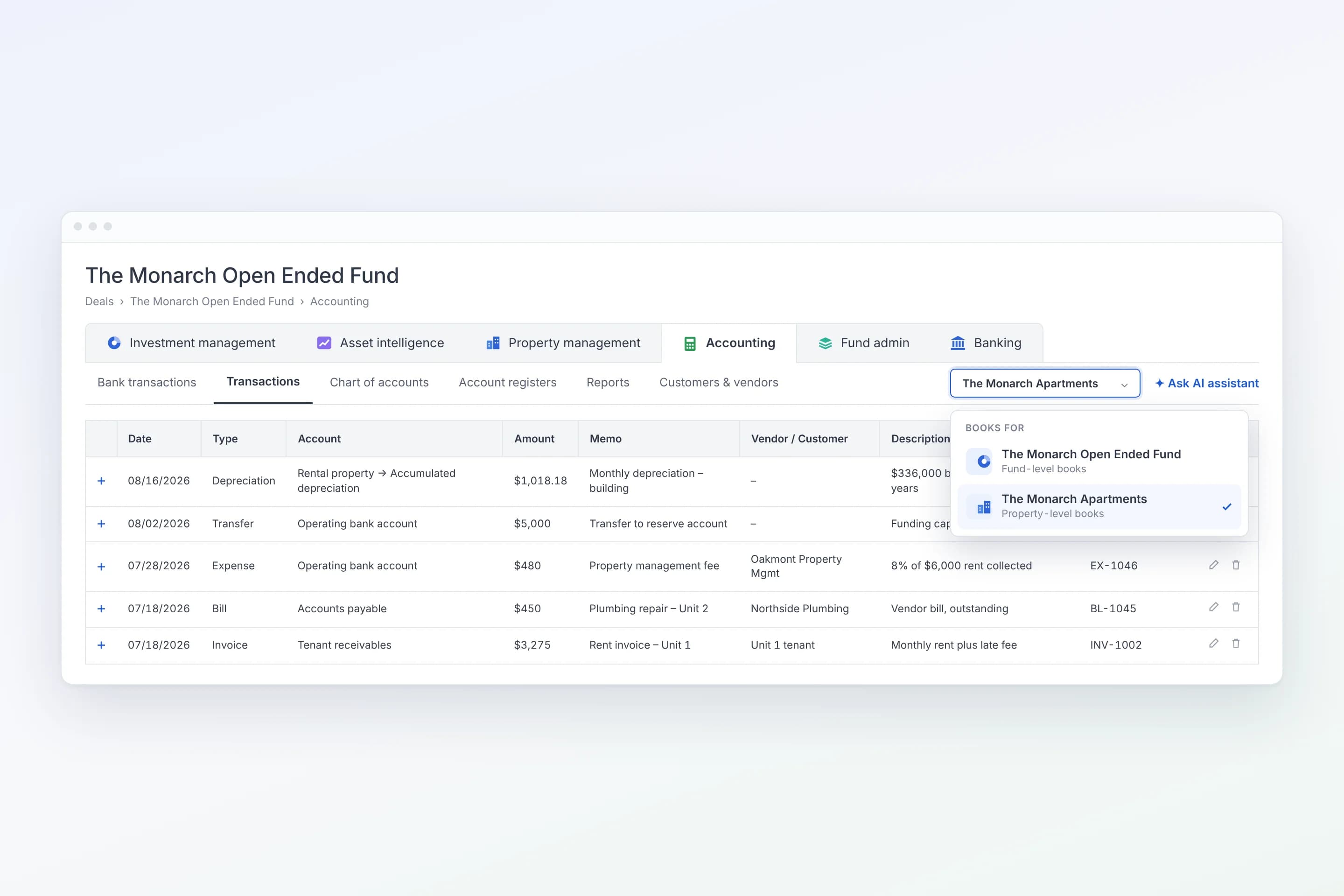1344x896 pixels.
Task: Delete the BL-1045 bill row
Action: coord(1236,607)
